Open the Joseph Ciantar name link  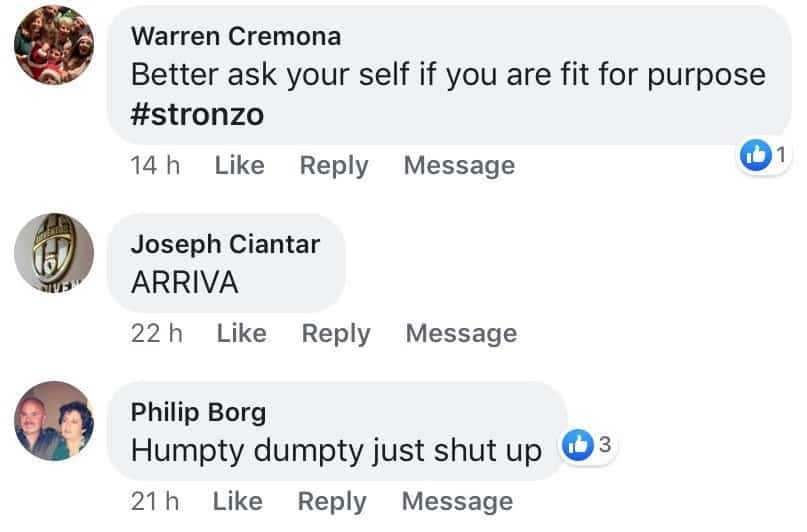(225, 244)
